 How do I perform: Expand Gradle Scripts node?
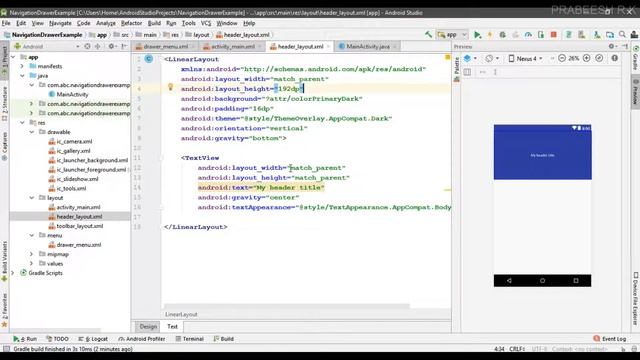click(13, 273)
